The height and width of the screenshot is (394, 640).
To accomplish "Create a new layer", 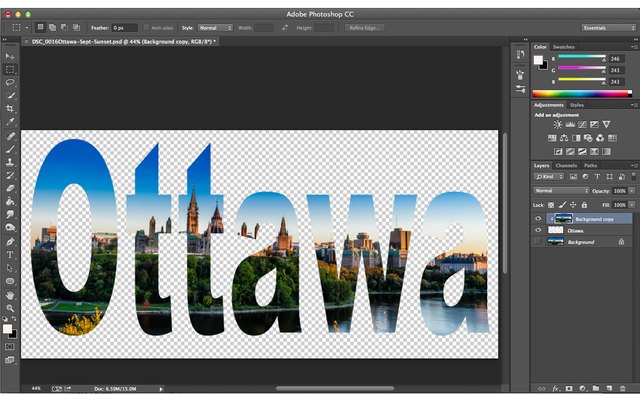I will pos(609,388).
